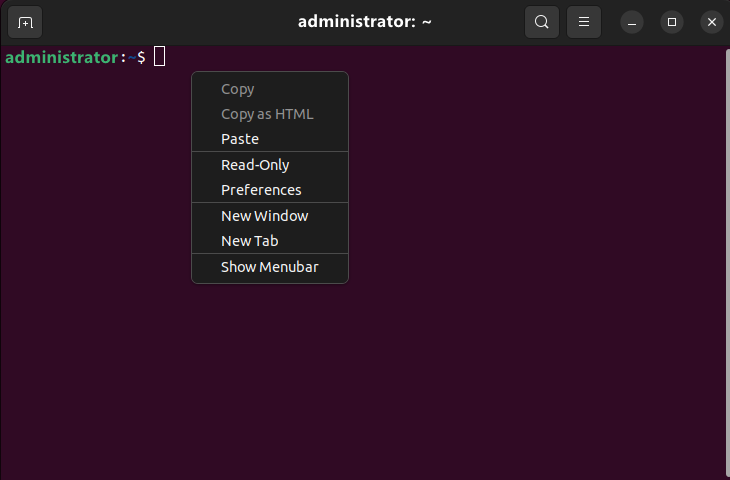
Task: Select Paste from the context menu
Action: (x=240, y=139)
